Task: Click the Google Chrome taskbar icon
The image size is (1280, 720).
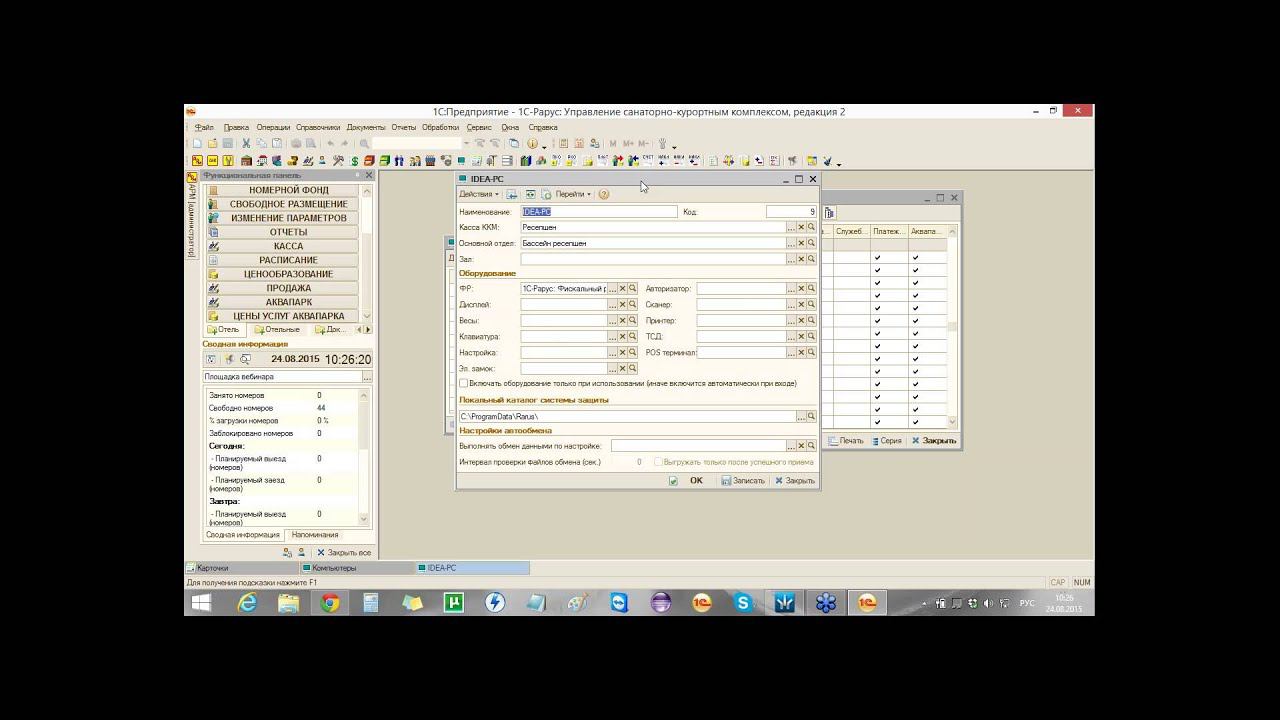Action: pos(330,602)
